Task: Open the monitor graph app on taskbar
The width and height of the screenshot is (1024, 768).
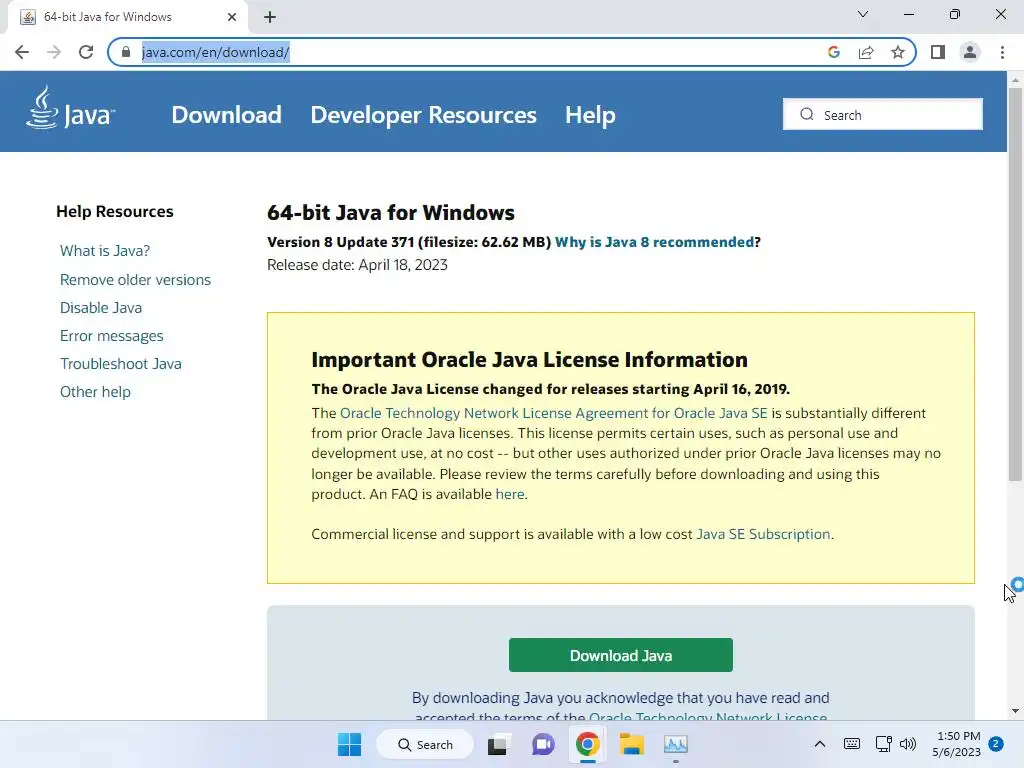Action: click(x=676, y=744)
